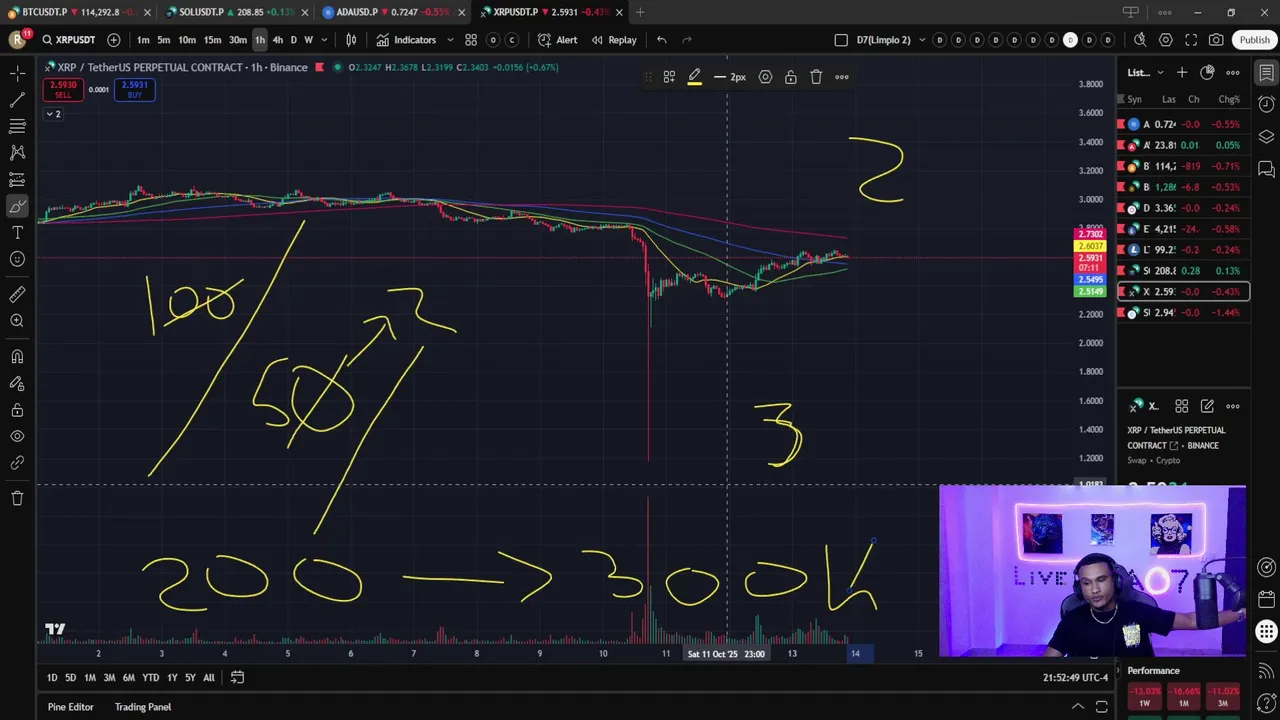1280x720 pixels.
Task: Toggle lock all drawings padlock
Action: tap(17, 410)
